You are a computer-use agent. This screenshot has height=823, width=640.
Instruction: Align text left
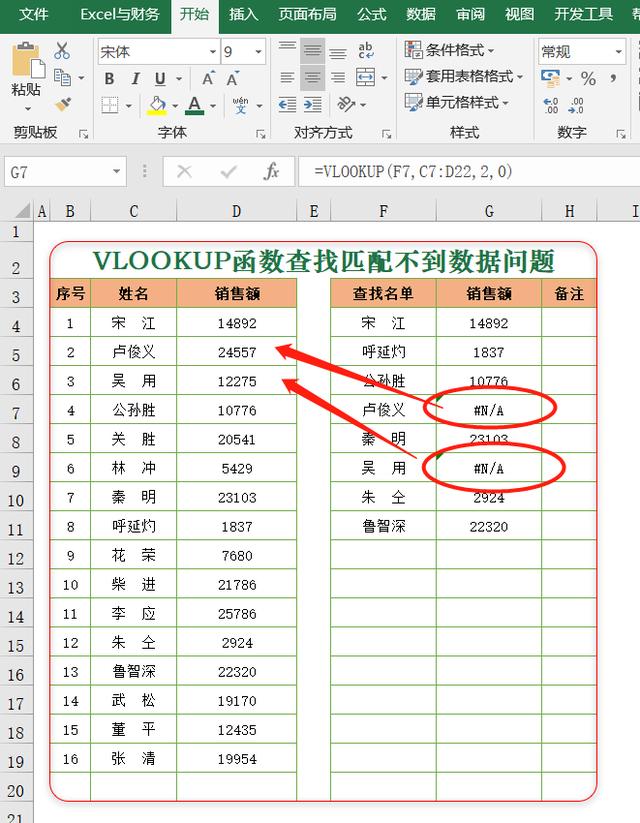(x=287, y=78)
